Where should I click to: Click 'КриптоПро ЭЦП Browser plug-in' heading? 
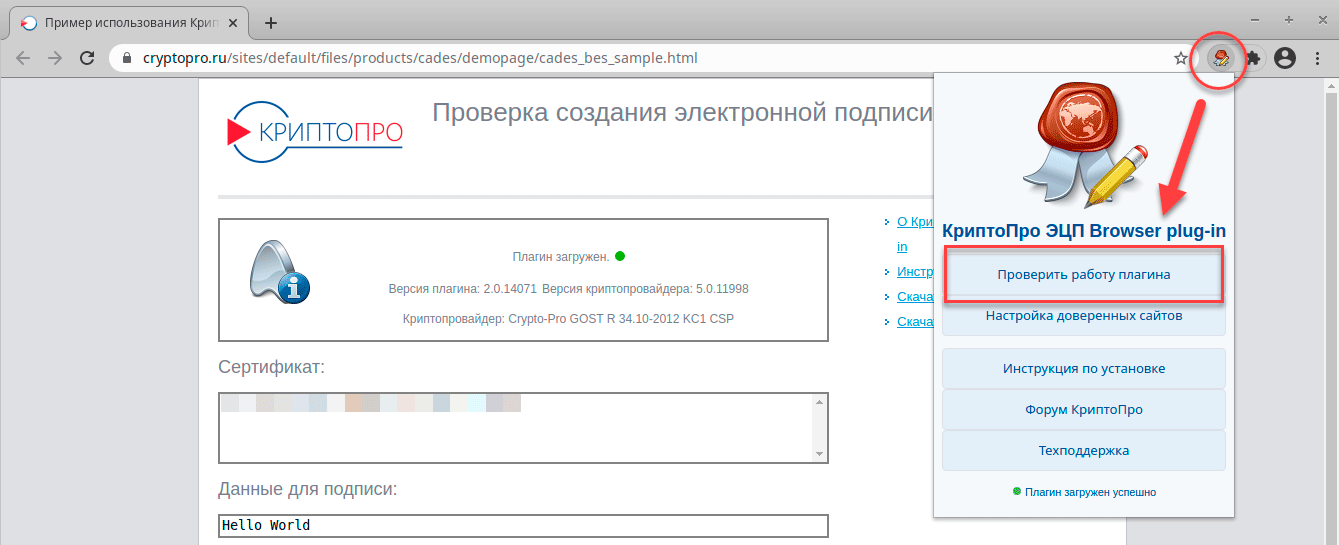point(1083,230)
